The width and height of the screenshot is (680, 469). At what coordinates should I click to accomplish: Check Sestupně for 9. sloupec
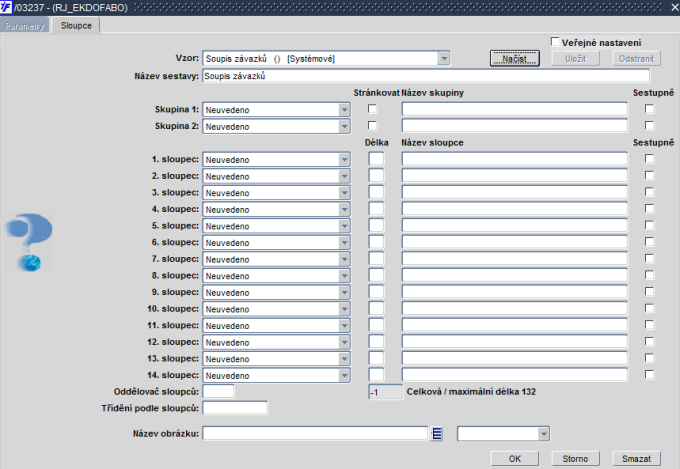click(649, 292)
